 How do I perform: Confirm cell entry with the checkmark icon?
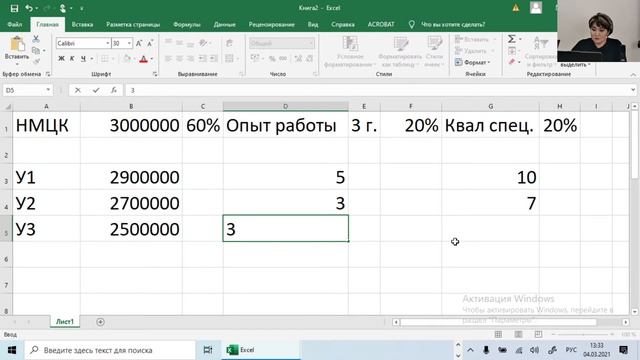tap(96, 90)
